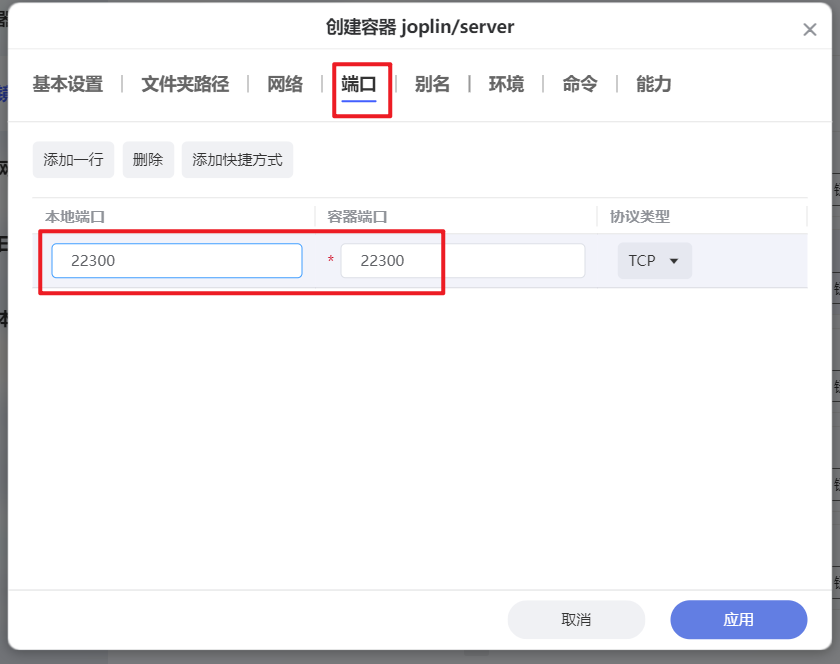Switch to the 能力 tab

[x=652, y=85]
